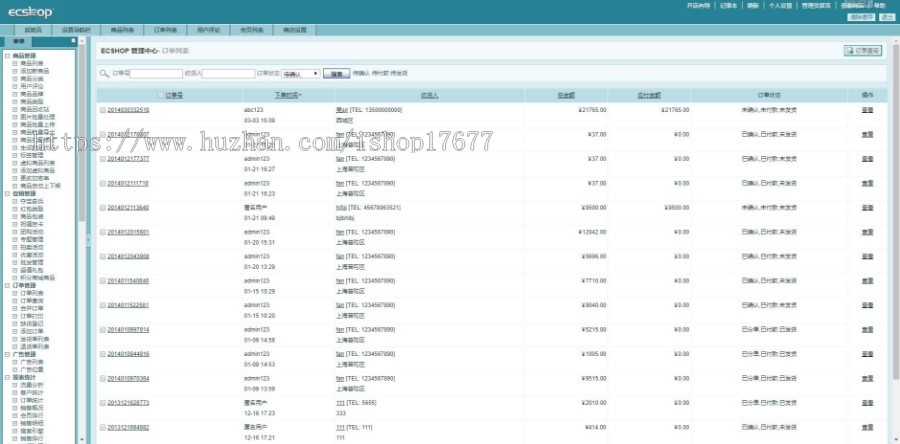Collapse the 广告管理 tree group

pos(7,355)
